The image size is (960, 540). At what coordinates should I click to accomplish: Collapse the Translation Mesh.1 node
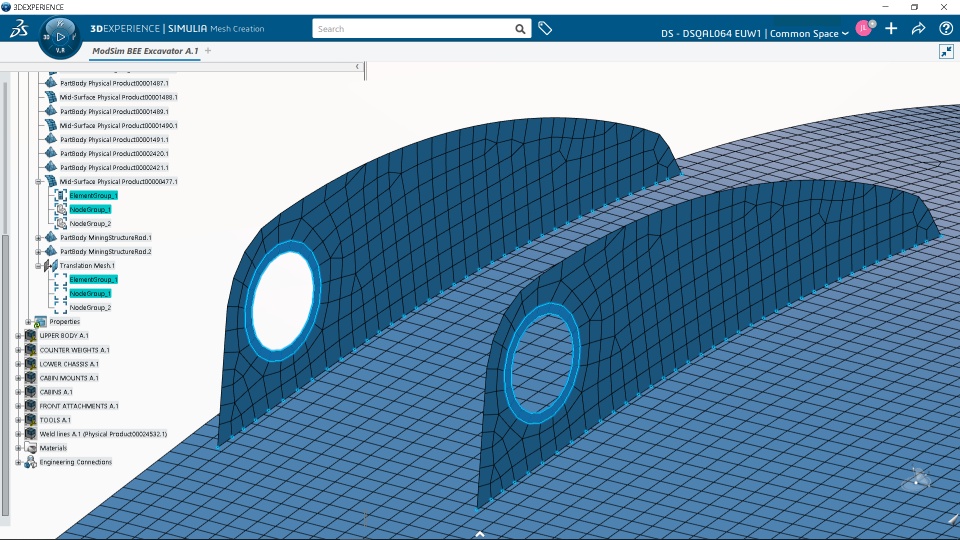(x=39, y=266)
